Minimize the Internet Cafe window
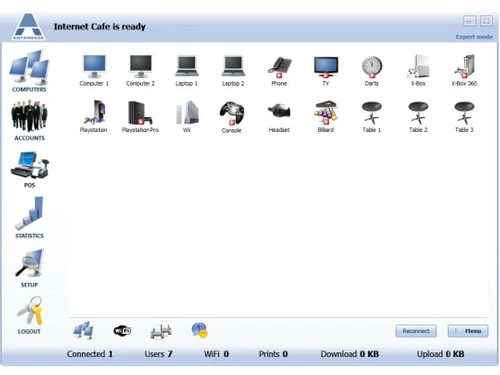The width and height of the screenshot is (500, 375). (x=469, y=21)
